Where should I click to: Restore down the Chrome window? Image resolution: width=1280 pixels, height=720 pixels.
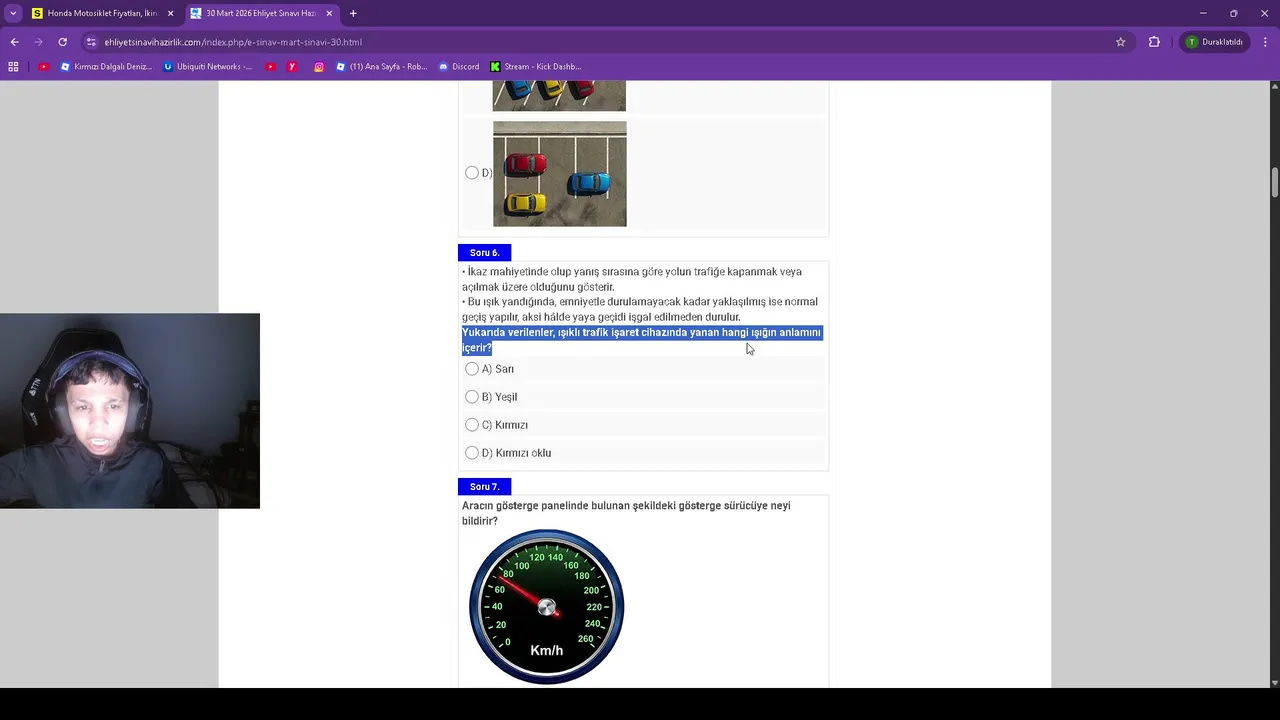point(1234,13)
